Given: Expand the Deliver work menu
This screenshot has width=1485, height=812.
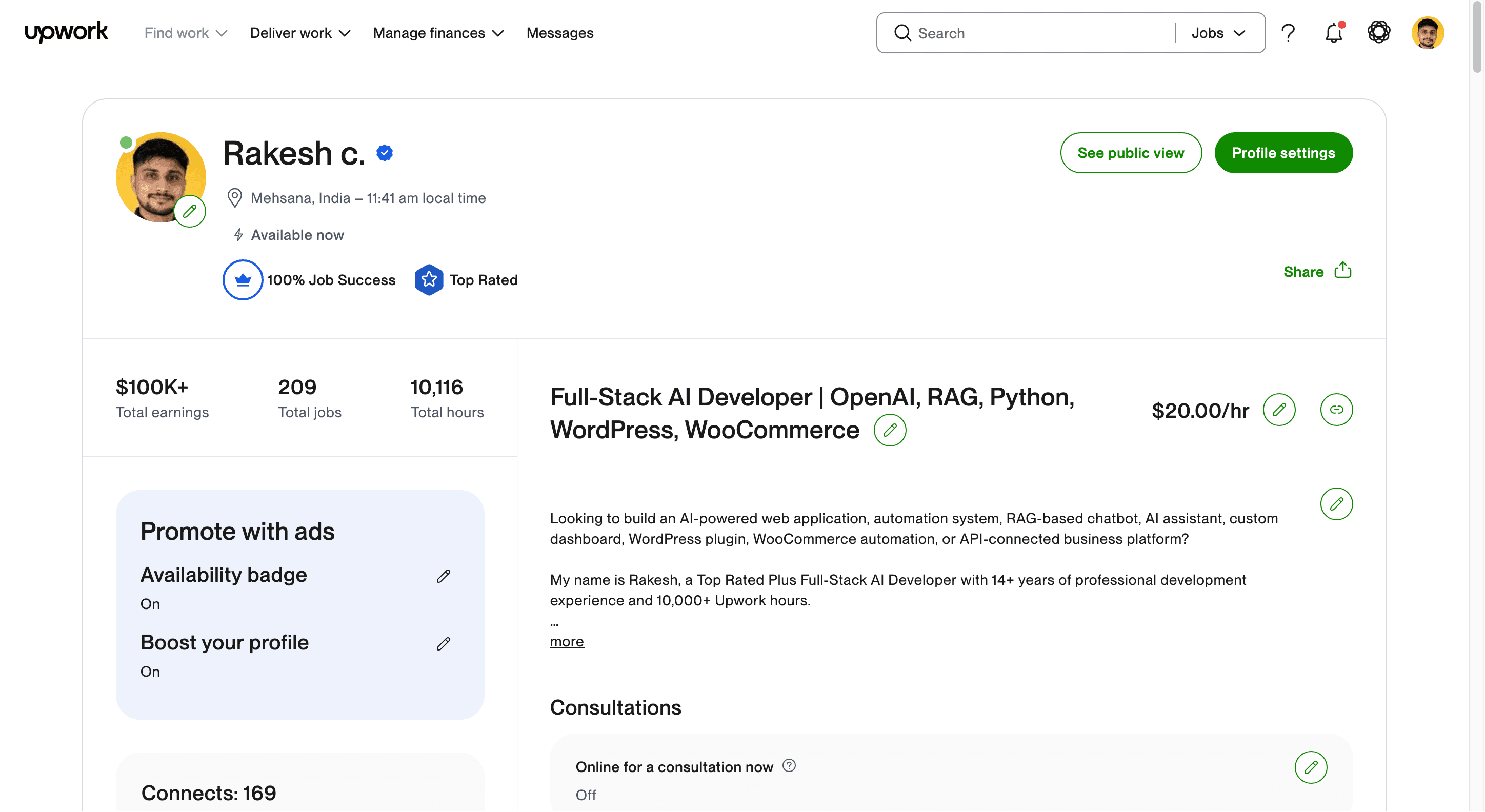Looking at the screenshot, I should click(300, 33).
